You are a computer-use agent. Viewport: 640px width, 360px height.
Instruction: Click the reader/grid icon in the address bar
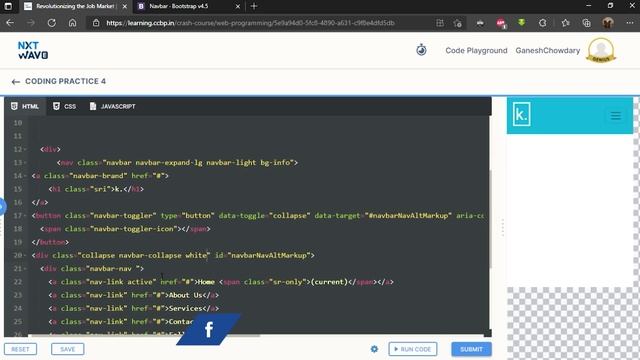(440, 23)
